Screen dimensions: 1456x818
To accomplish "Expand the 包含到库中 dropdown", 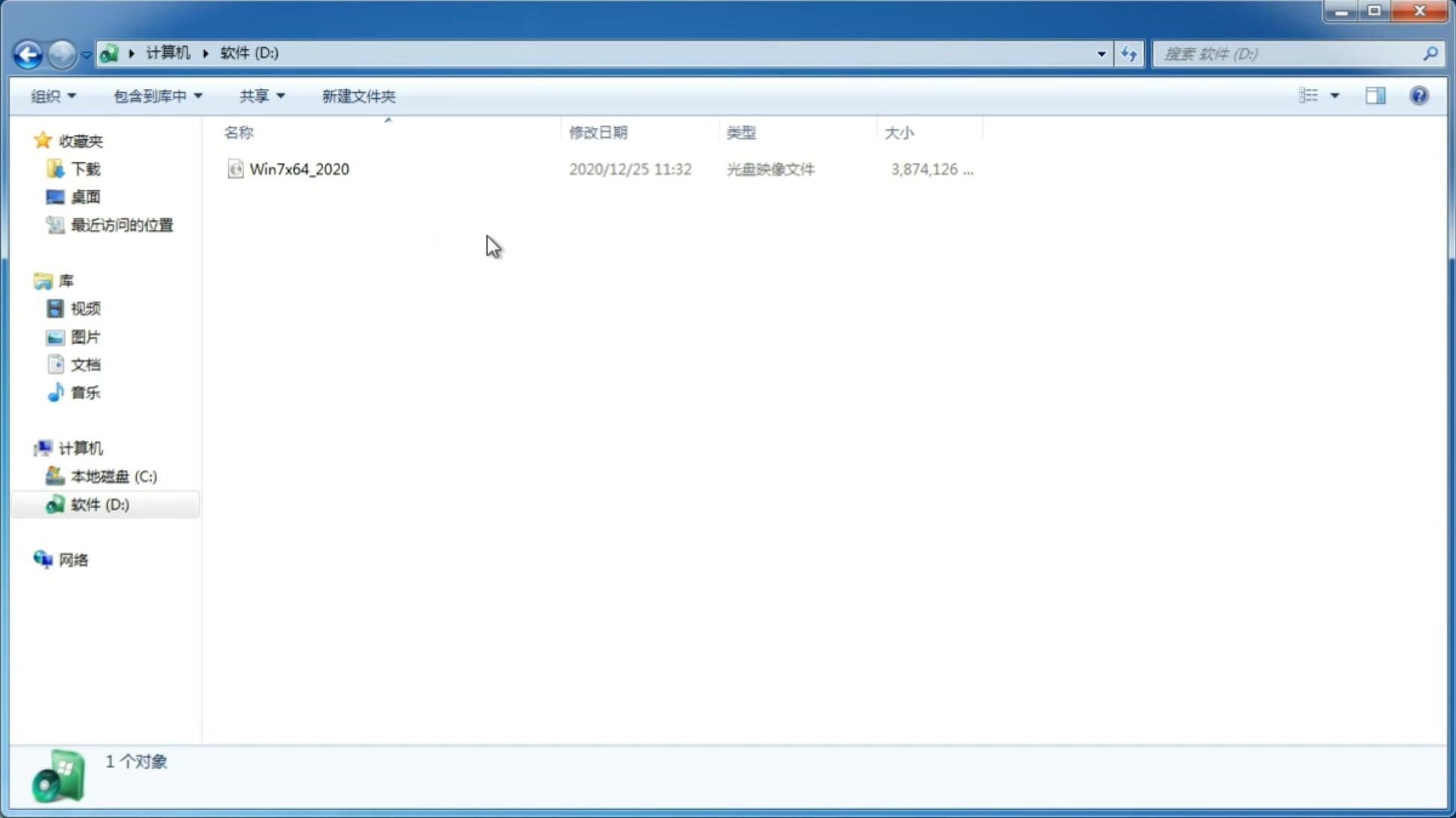I will pyautogui.click(x=158, y=95).
